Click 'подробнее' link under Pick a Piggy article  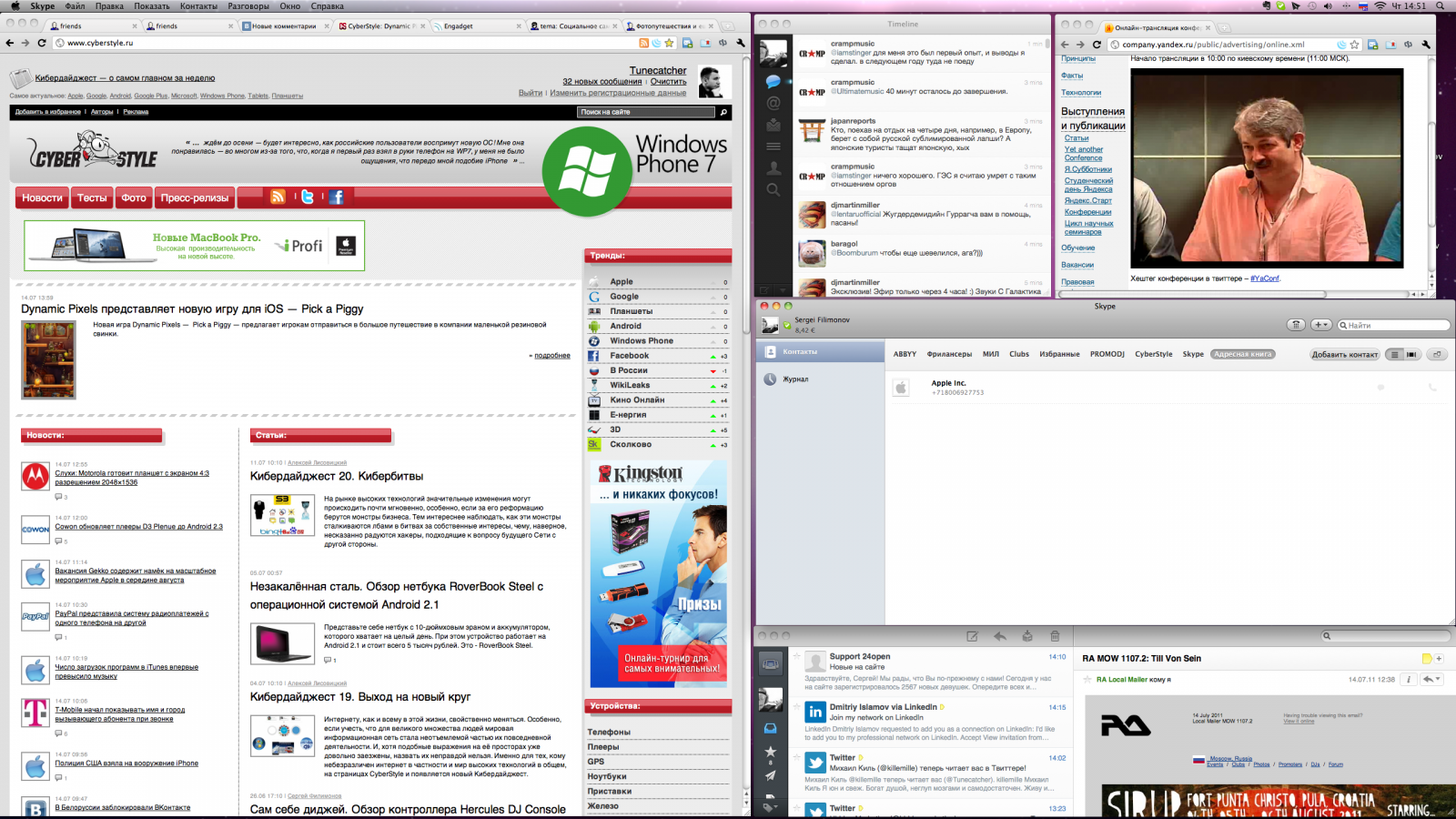point(551,356)
